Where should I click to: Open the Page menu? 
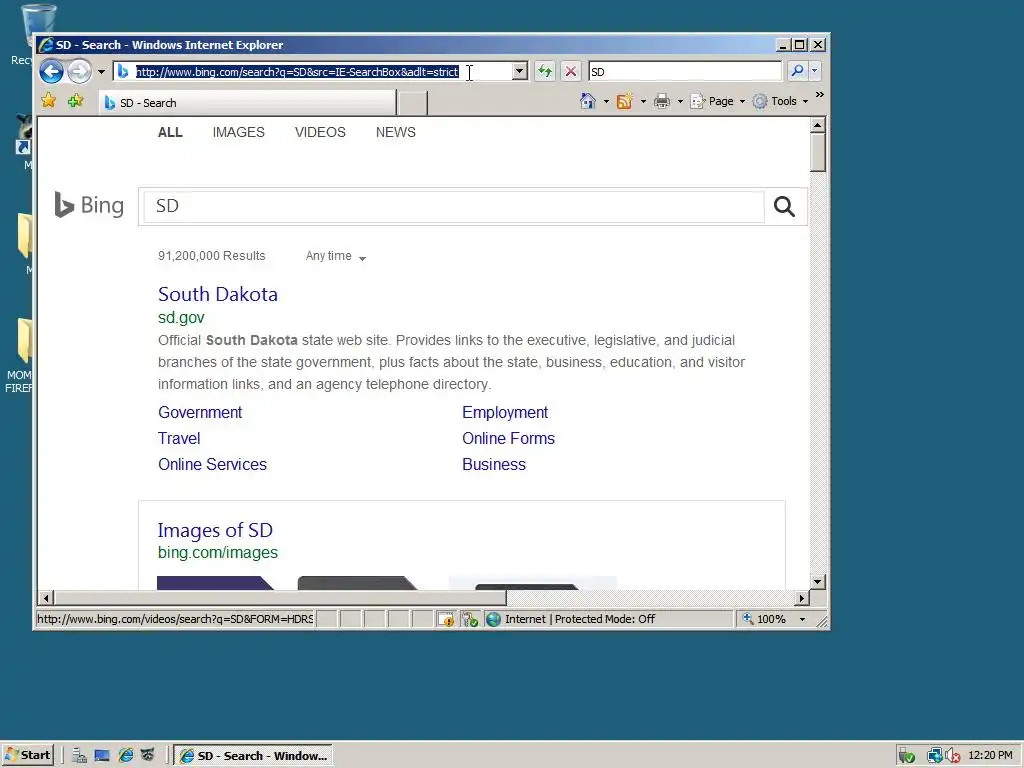pyautogui.click(x=717, y=101)
